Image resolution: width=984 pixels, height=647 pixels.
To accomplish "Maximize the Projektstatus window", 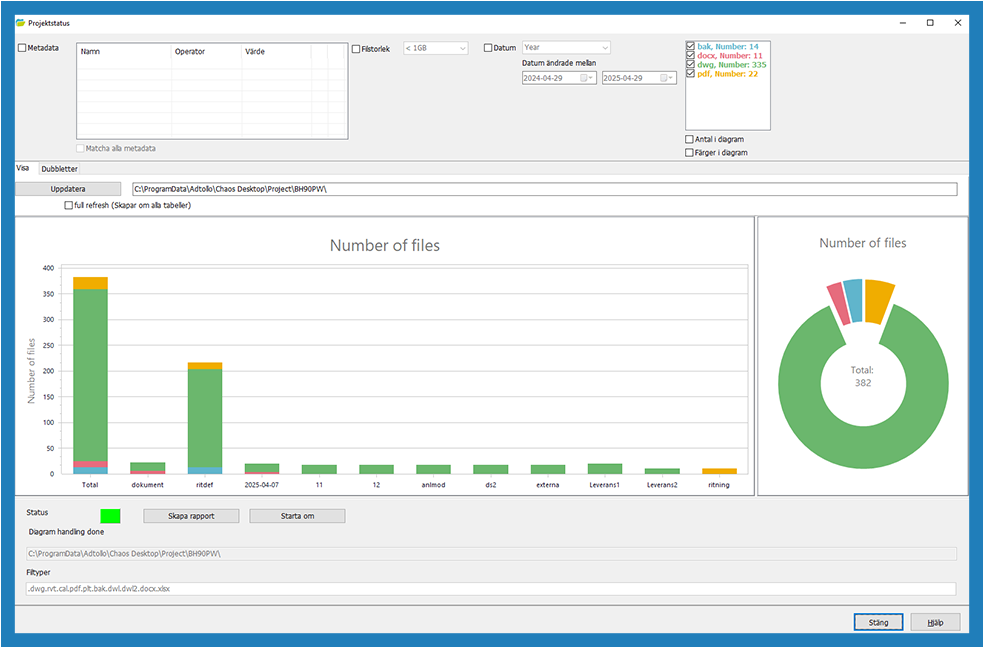I will 930,23.
